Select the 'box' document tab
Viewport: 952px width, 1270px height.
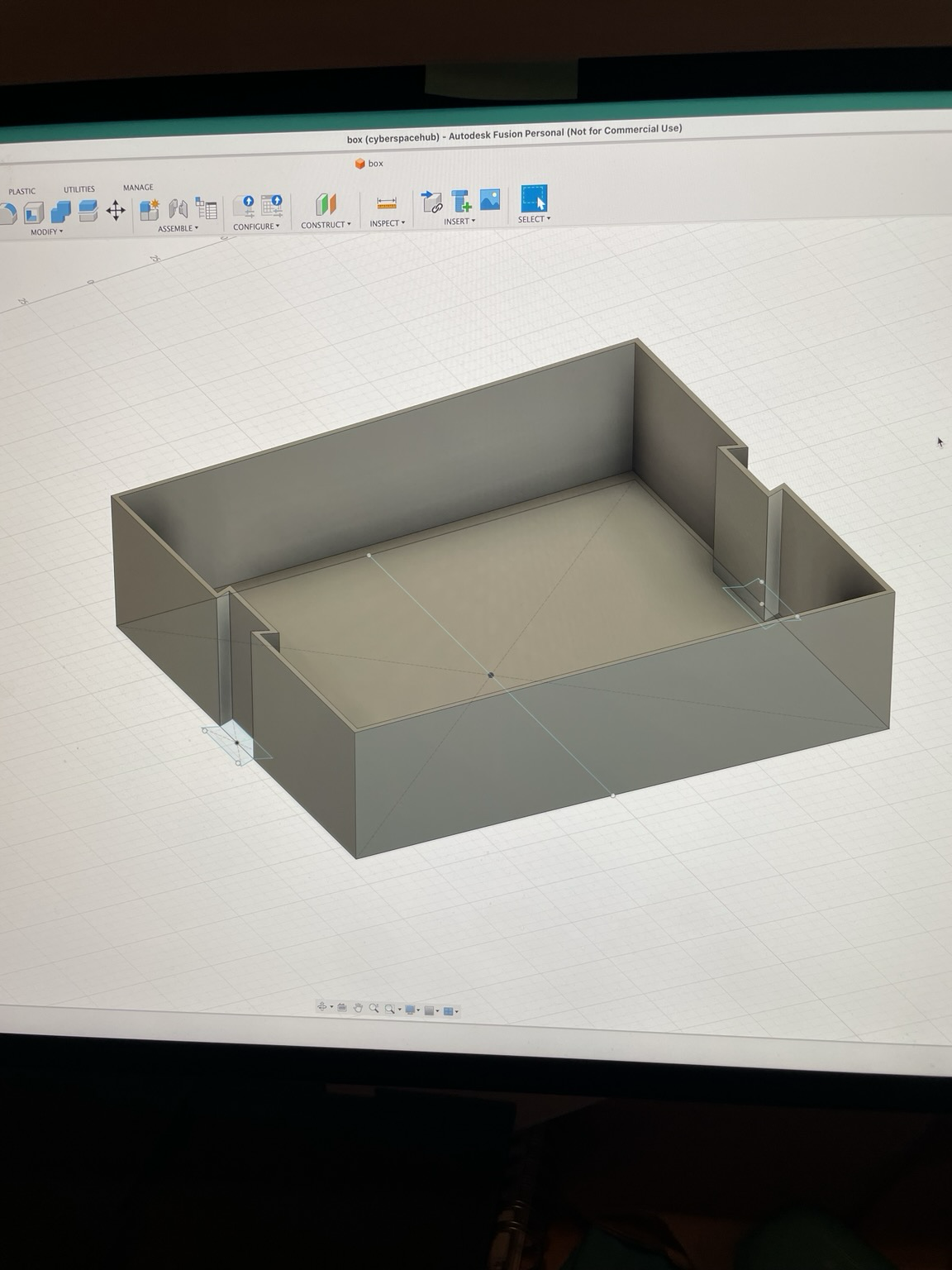(369, 164)
